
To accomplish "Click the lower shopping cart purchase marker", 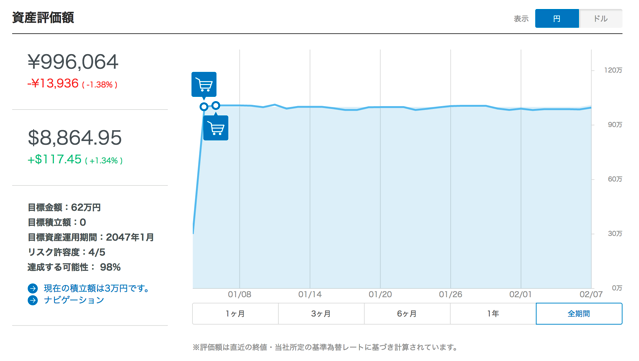I will [x=216, y=128].
